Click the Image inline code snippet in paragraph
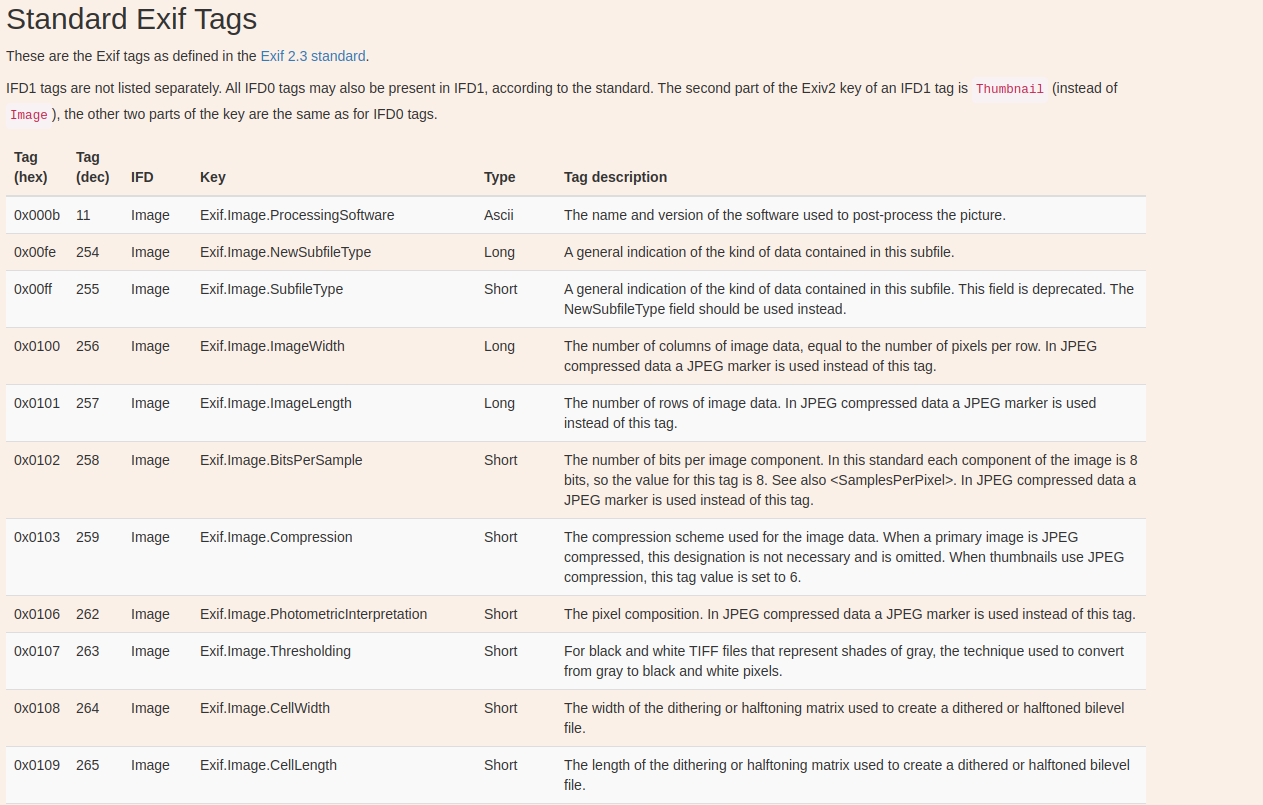The height and width of the screenshot is (805, 1263). coord(29,115)
